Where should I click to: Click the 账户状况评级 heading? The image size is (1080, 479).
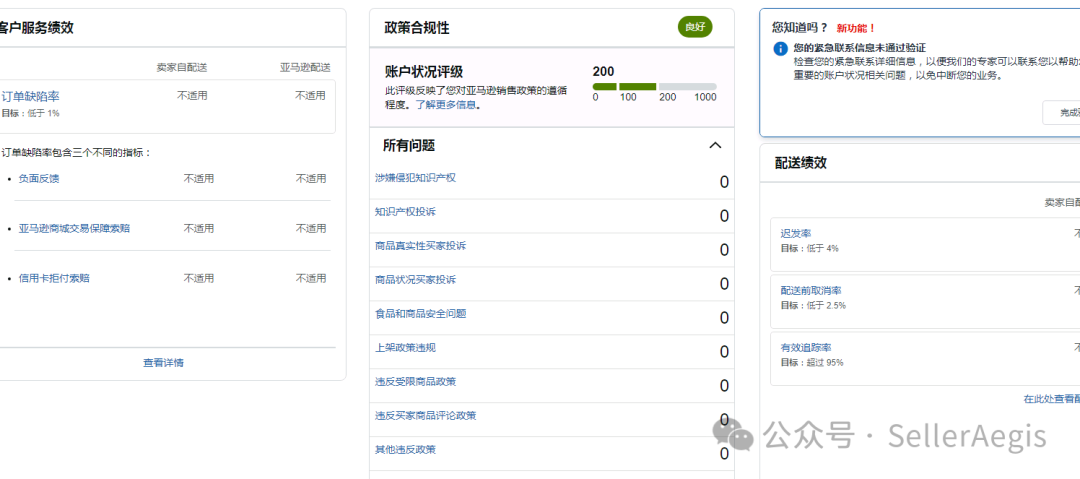tap(424, 72)
